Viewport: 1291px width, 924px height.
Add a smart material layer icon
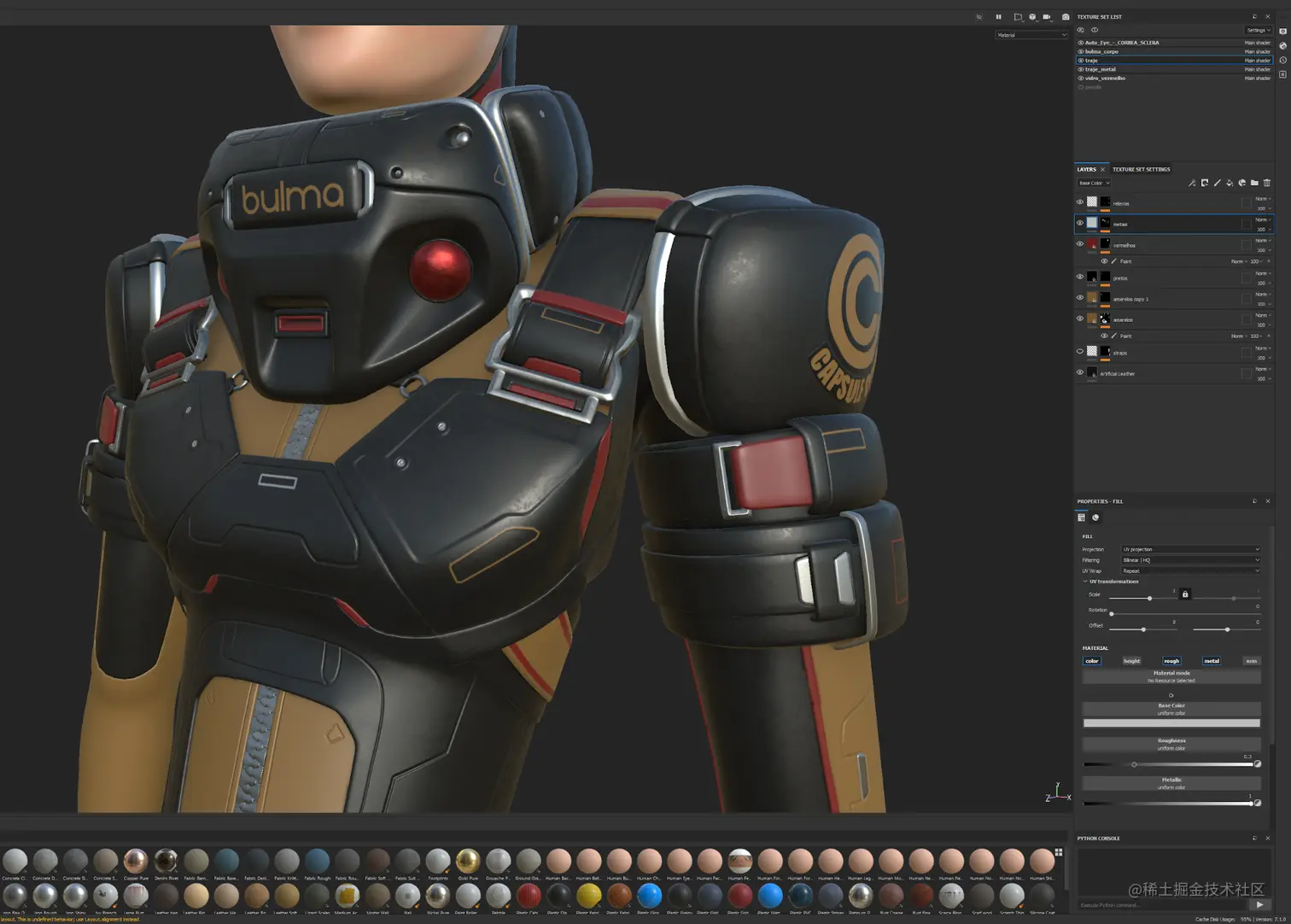[x=1242, y=183]
